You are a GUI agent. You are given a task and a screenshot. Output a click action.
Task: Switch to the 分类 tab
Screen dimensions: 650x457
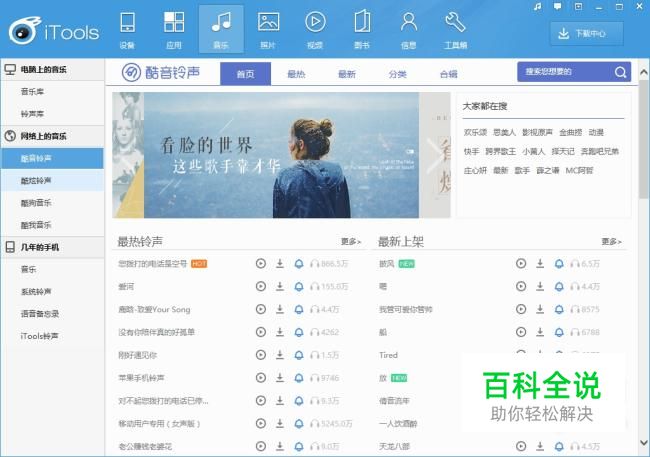tap(398, 74)
